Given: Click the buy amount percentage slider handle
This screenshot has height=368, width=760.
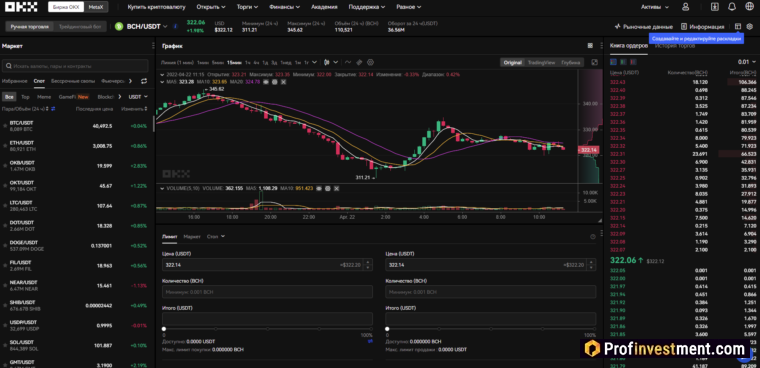Looking at the screenshot, I should click(x=164, y=329).
